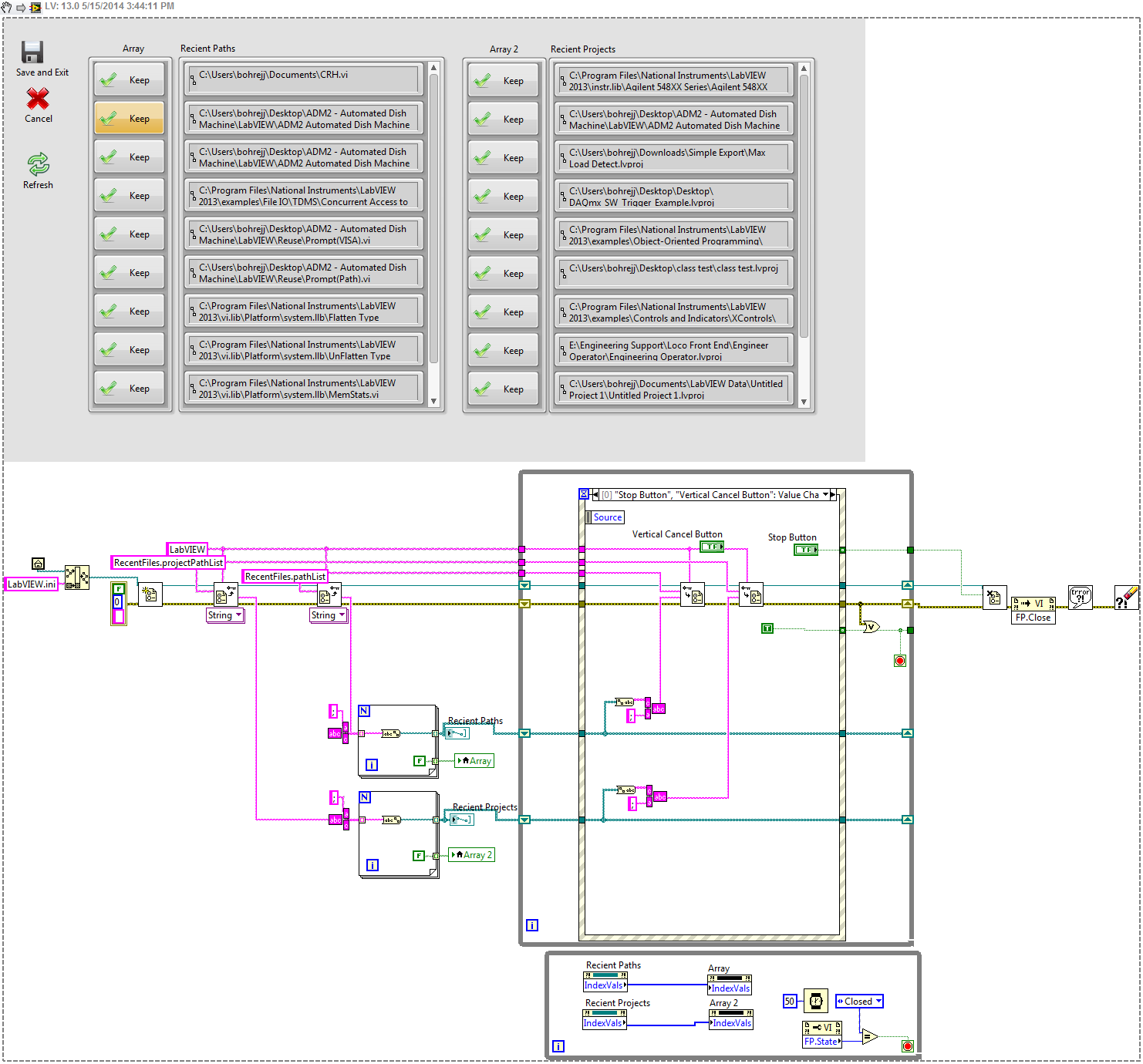This screenshot has height=1064, width=1143.
Task: Open String dropdown under projectPathList Read Key
Action: [x=225, y=615]
